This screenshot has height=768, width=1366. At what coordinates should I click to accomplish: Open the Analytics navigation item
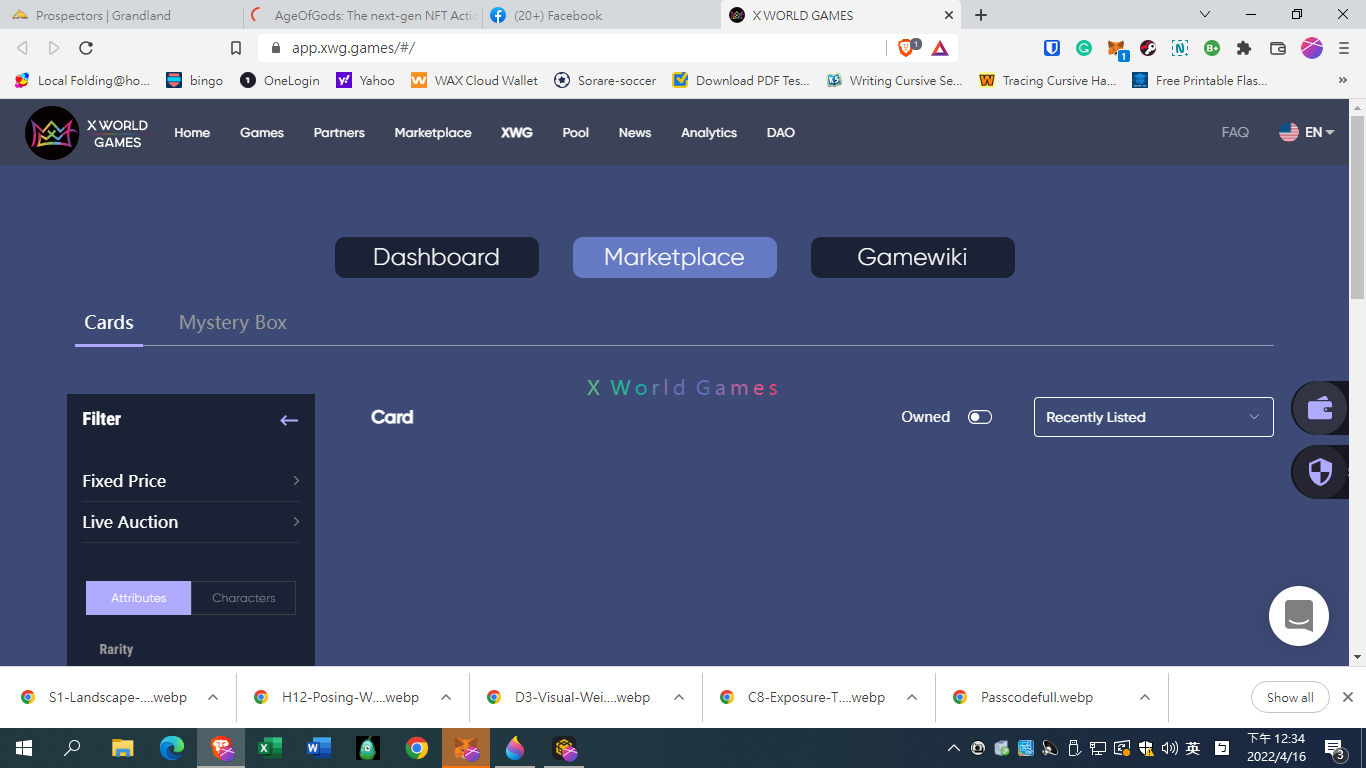[709, 132]
